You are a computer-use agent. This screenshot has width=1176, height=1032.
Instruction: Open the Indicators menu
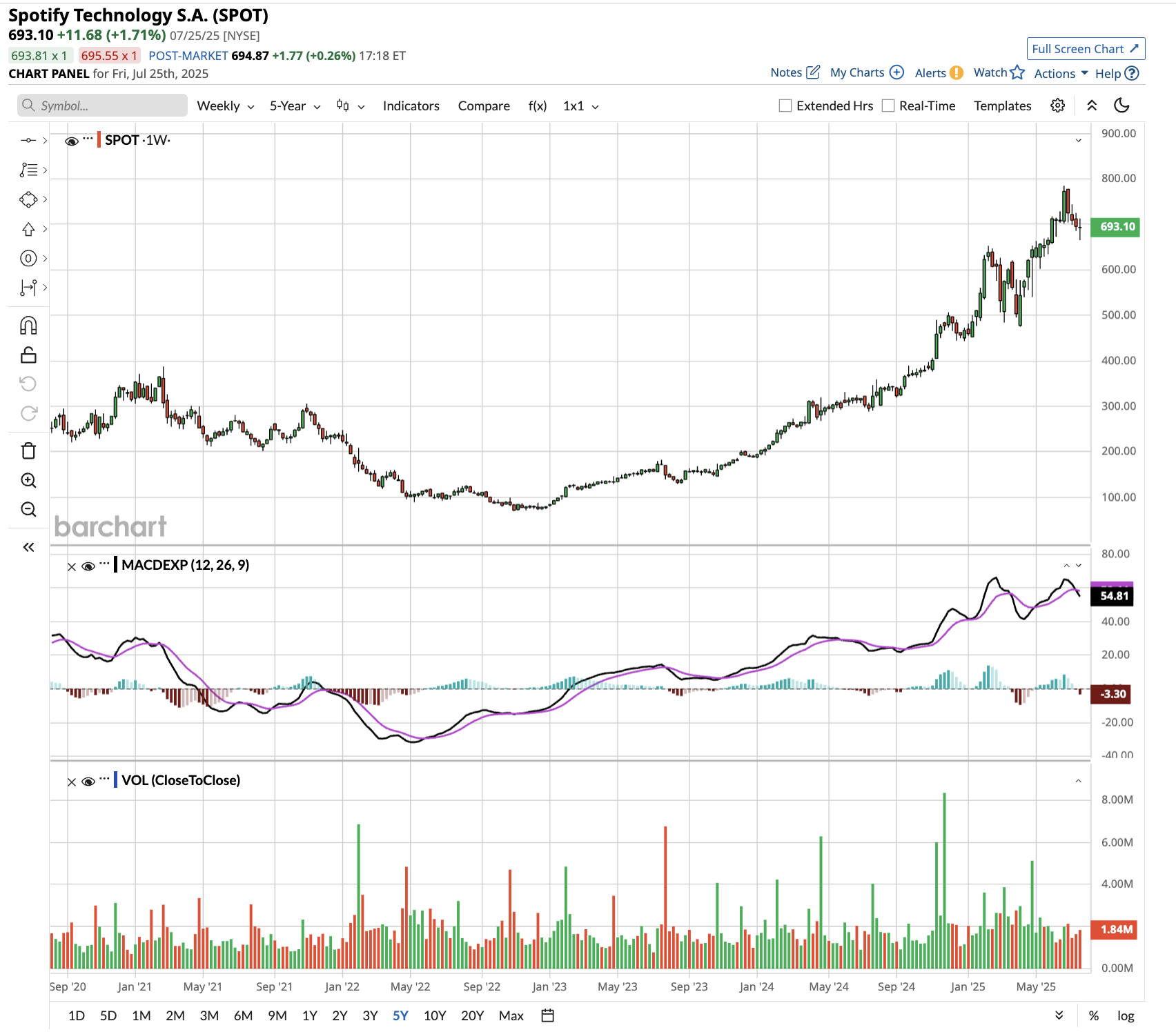click(x=411, y=106)
